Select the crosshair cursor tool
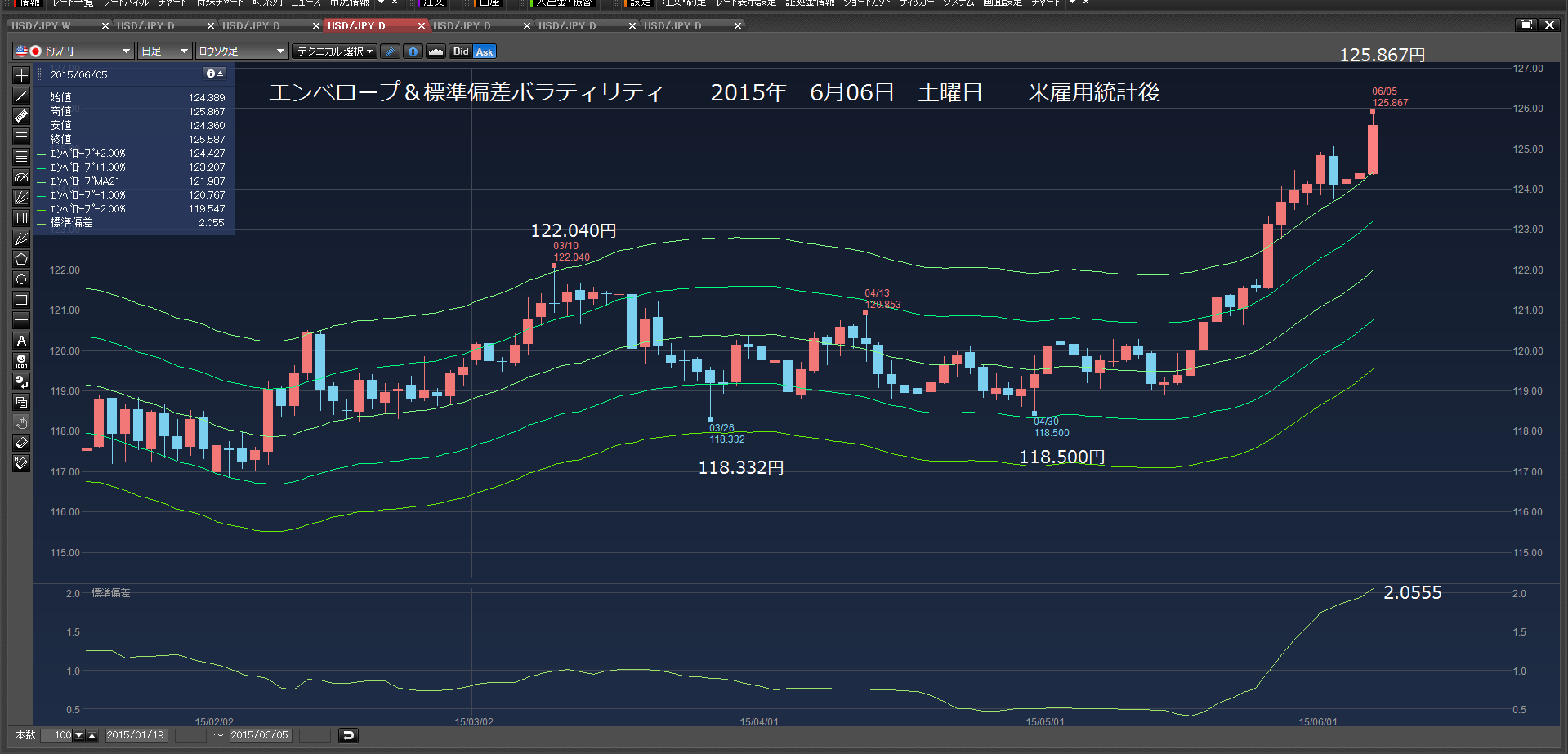Viewport: 1568px width, 754px height. [x=21, y=75]
